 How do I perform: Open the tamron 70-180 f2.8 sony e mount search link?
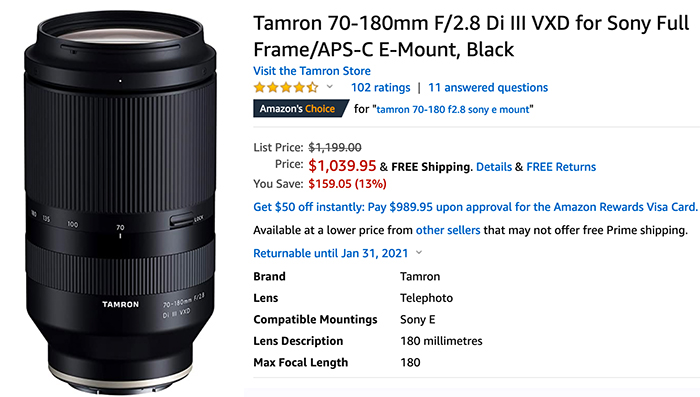click(453, 109)
